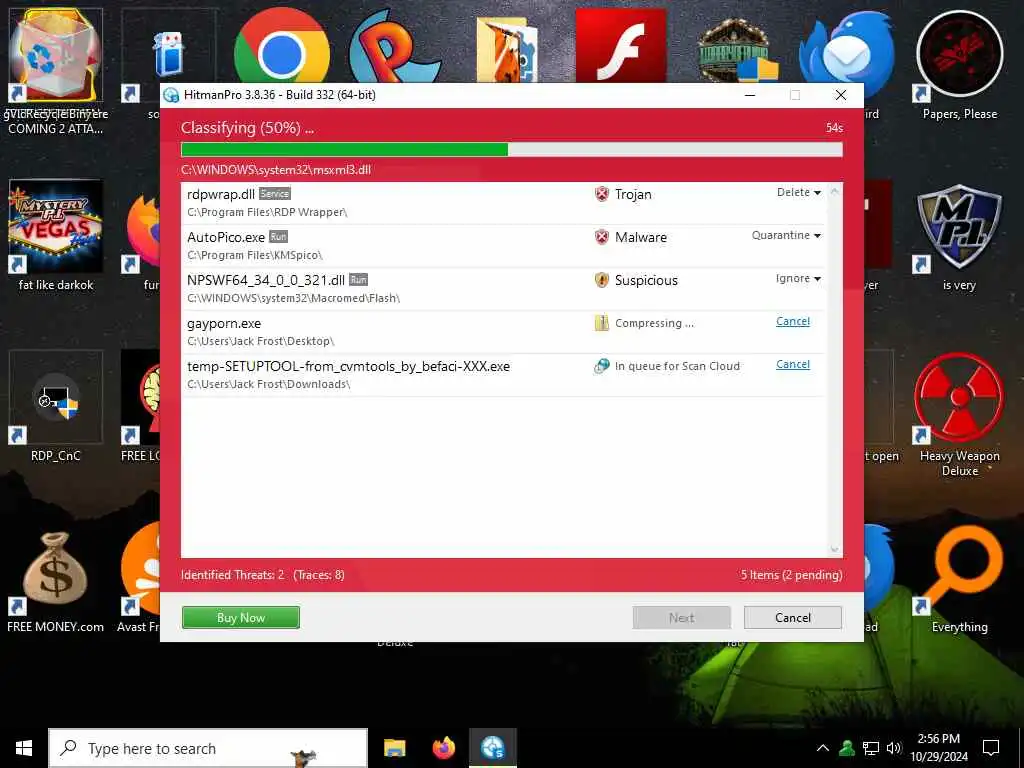
Task: Click the Trojan threat icon for rdpwrap.dll
Action: (601, 194)
